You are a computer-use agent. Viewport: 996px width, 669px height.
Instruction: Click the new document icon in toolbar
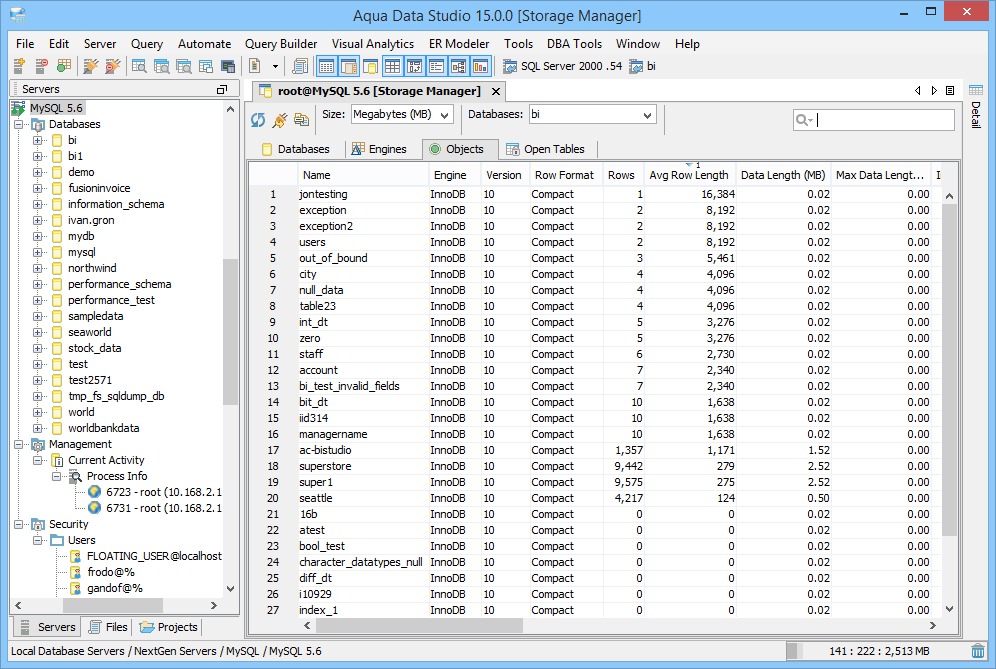pyautogui.click(x=255, y=65)
